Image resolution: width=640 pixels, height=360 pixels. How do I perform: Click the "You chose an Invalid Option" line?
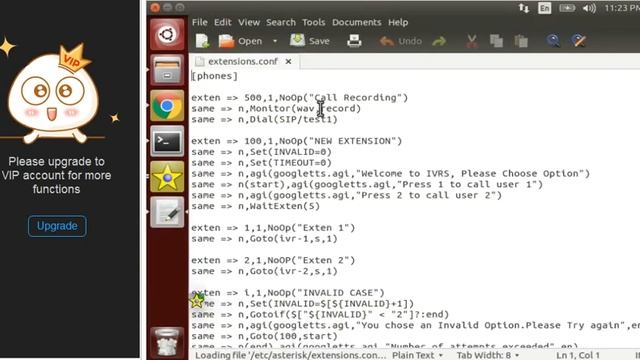(416, 325)
